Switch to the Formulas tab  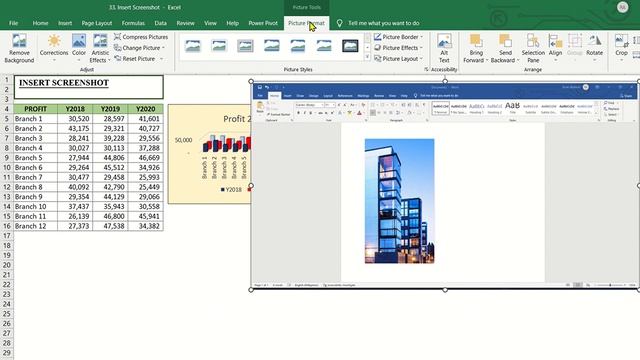tap(133, 23)
